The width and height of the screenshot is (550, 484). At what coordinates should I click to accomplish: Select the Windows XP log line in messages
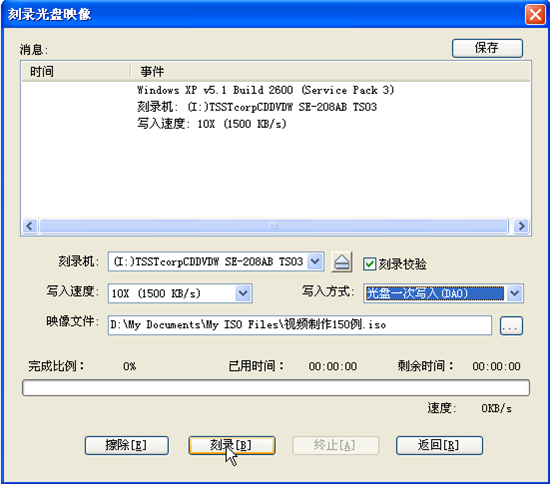pos(266,90)
